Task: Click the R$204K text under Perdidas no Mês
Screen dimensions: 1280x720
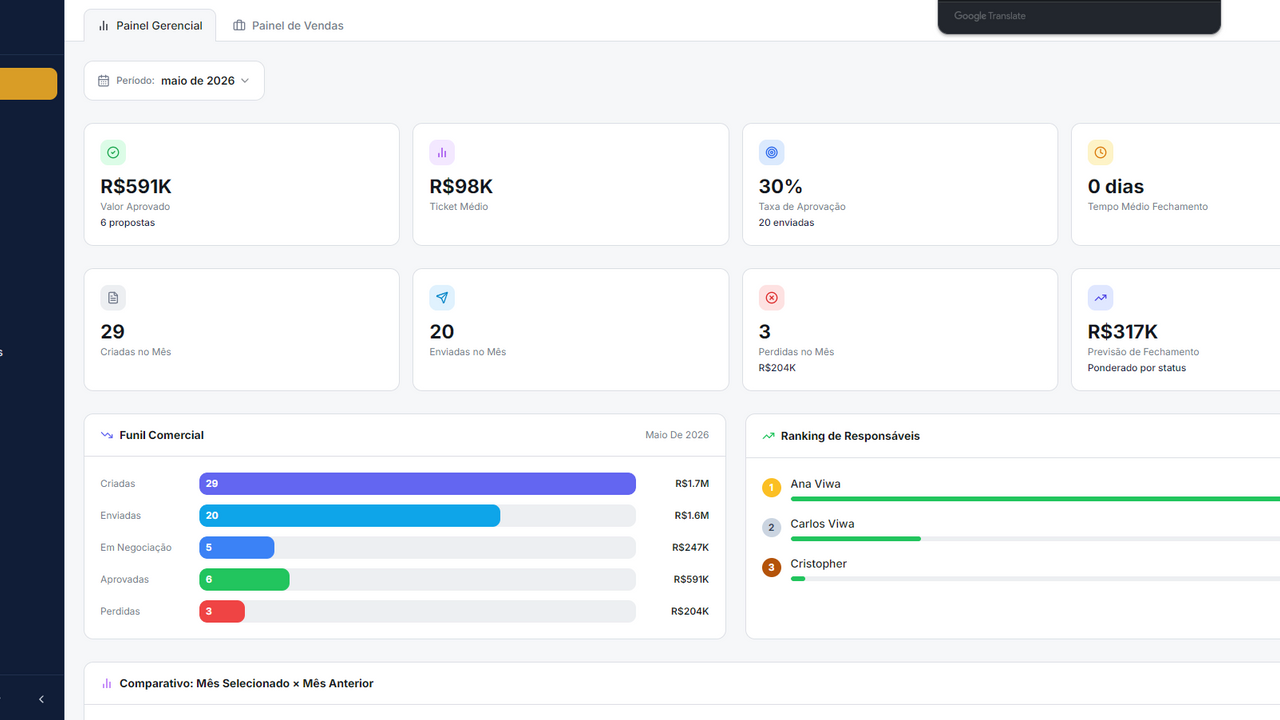Action: coord(777,368)
